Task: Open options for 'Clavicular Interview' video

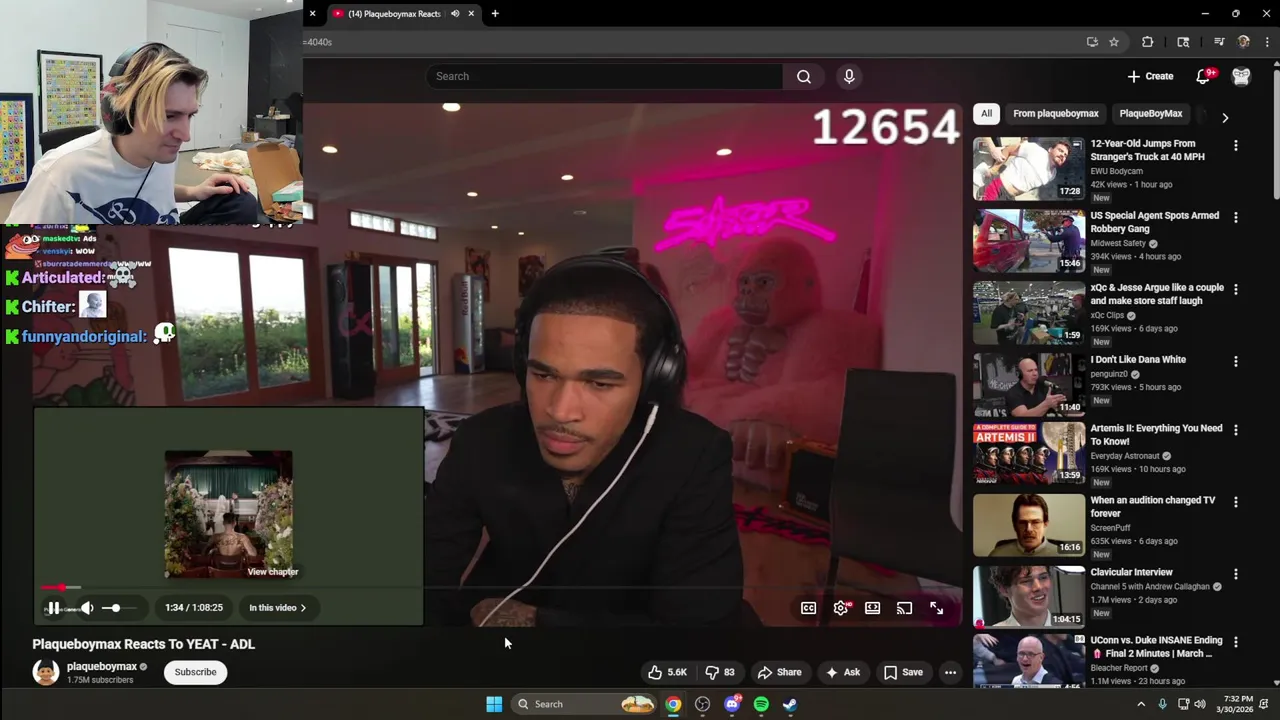Action: [1236, 574]
